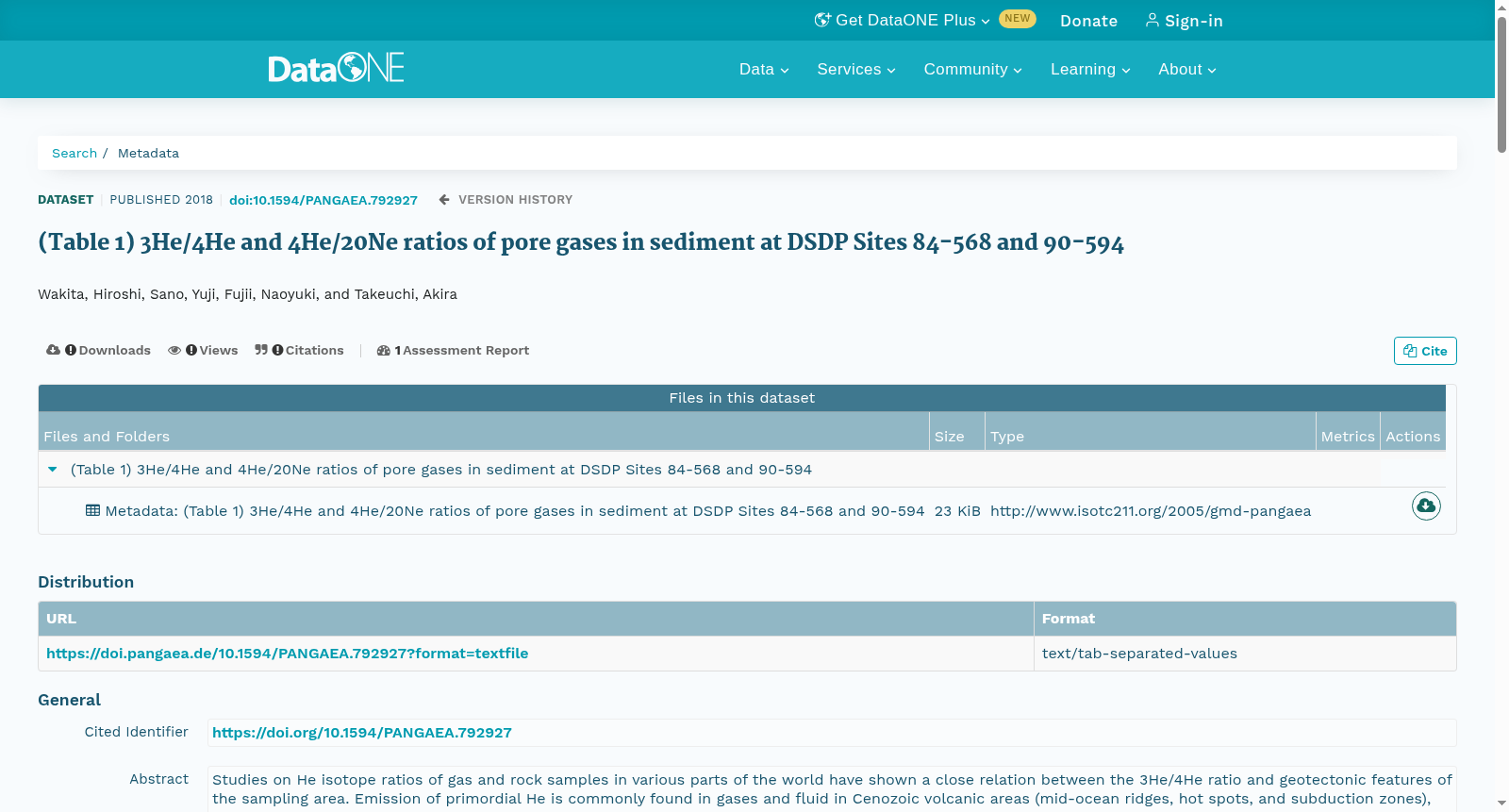
Task: Click the authors line Wakita, Hiroshi
Action: point(247,294)
